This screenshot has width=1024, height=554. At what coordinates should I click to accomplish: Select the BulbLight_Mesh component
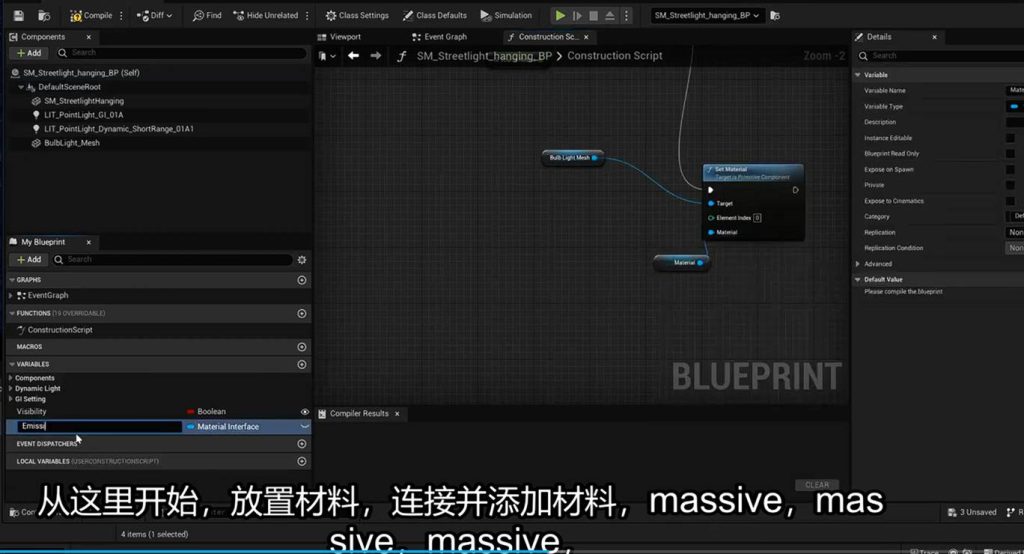click(x=71, y=143)
